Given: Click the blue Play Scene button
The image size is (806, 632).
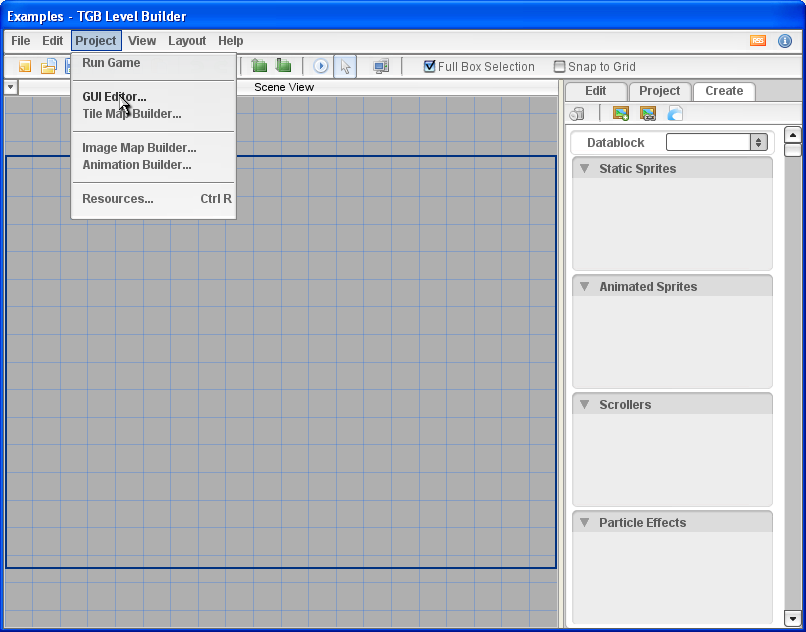Looking at the screenshot, I should point(321,66).
